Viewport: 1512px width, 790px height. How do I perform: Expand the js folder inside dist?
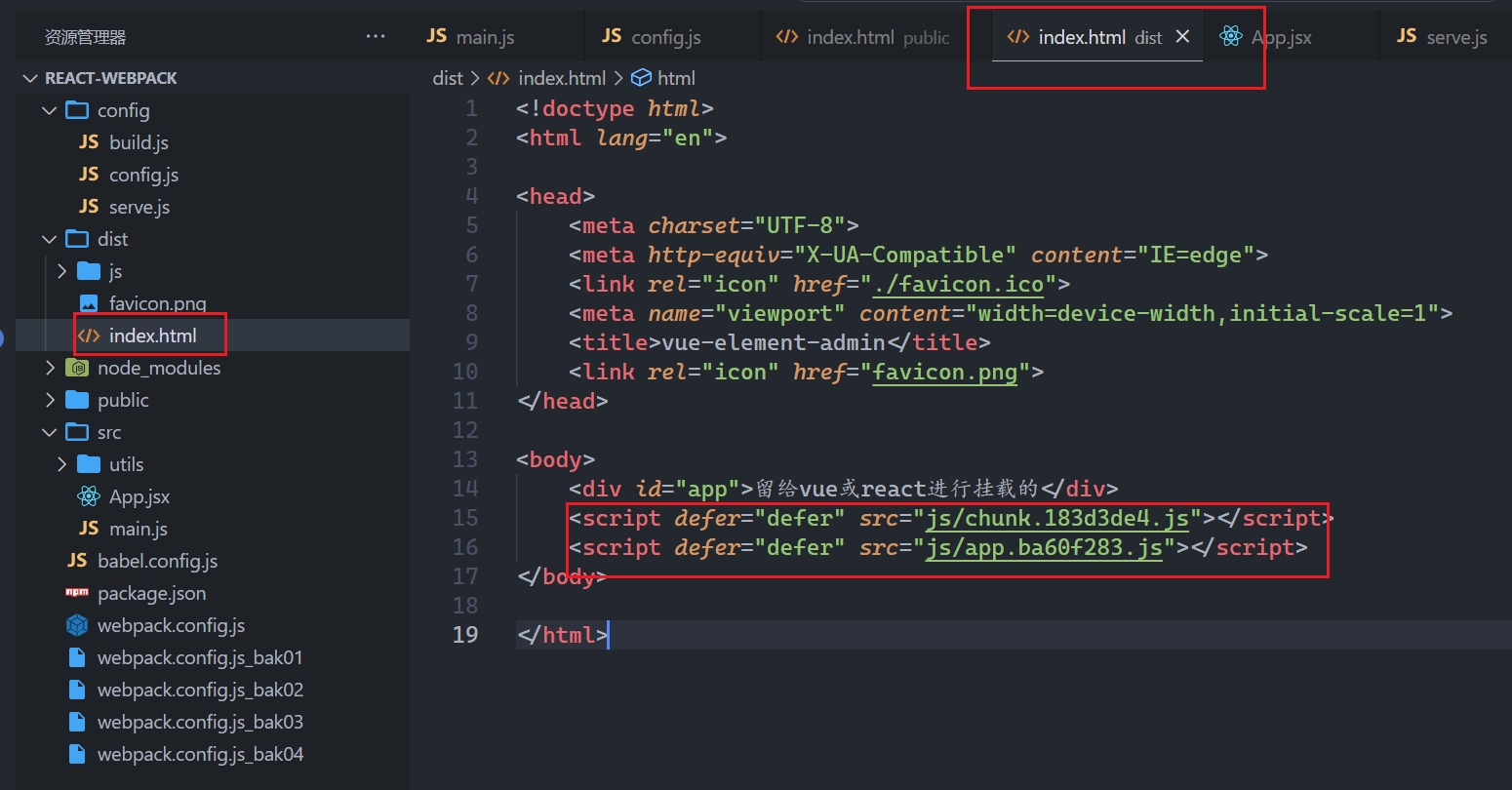[x=62, y=271]
